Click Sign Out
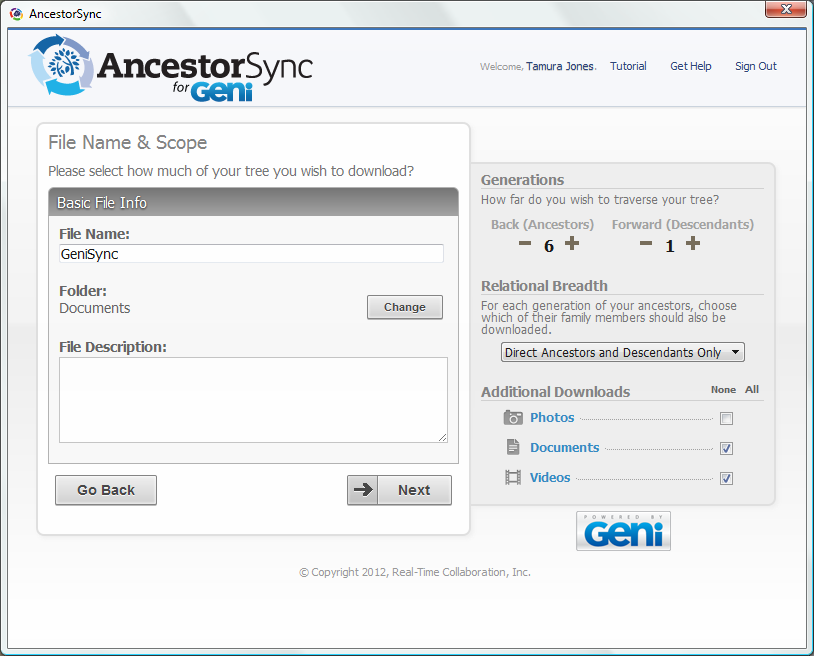Screen dimensions: 814x656 pyautogui.click(x=755, y=66)
